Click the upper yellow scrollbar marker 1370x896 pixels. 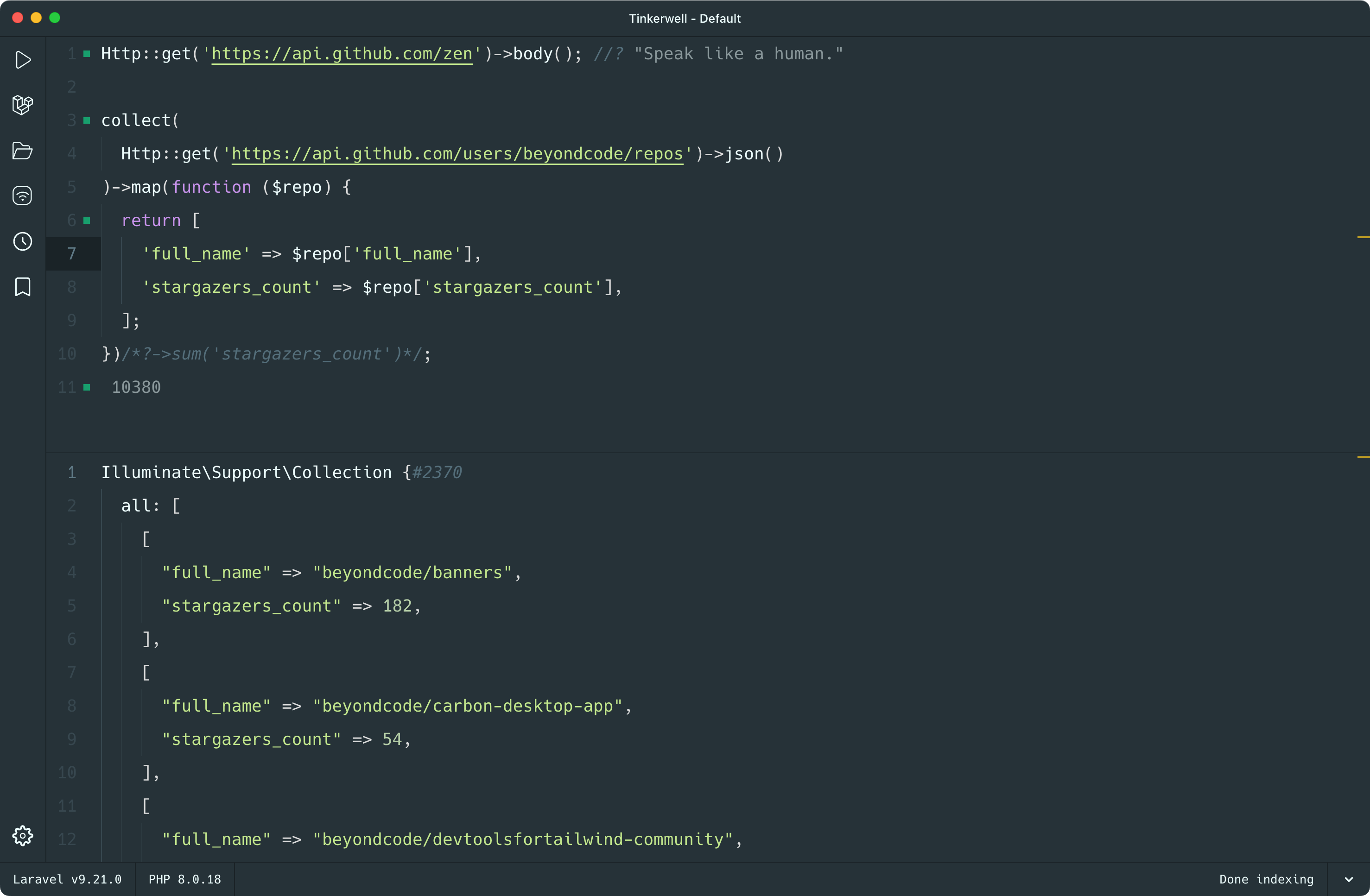[x=1363, y=237]
